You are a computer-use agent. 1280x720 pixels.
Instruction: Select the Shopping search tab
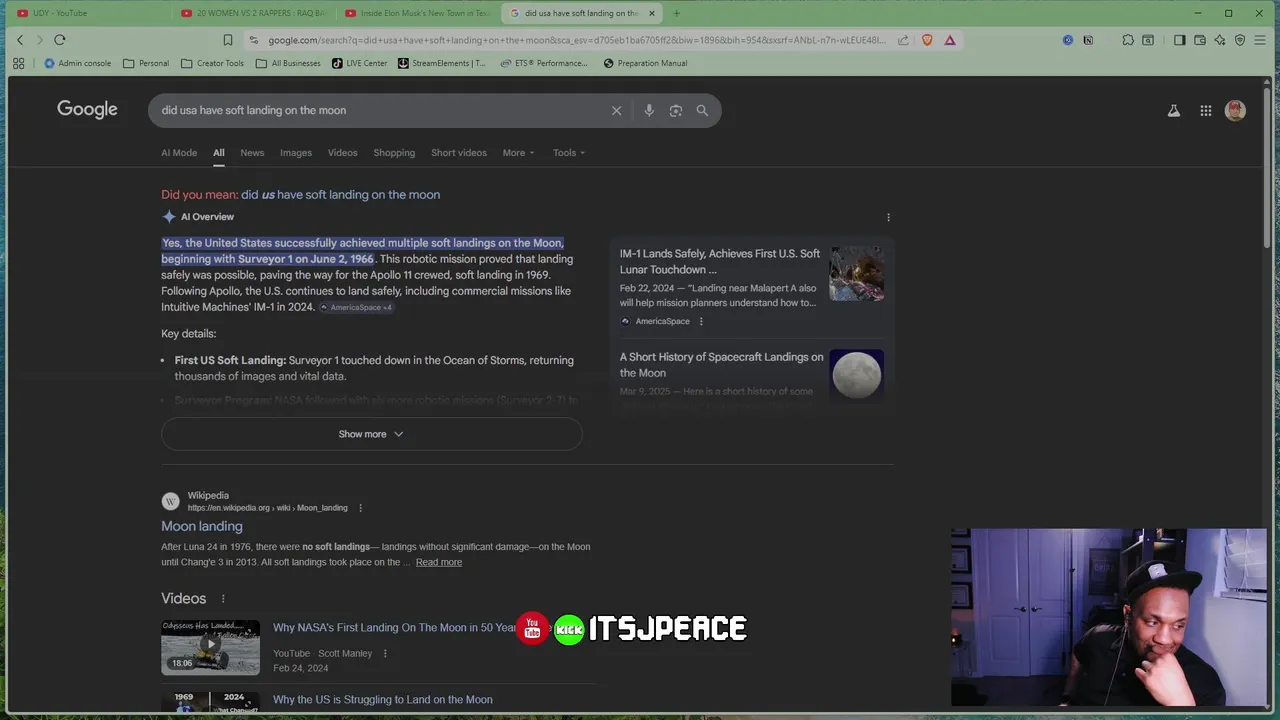click(x=394, y=153)
